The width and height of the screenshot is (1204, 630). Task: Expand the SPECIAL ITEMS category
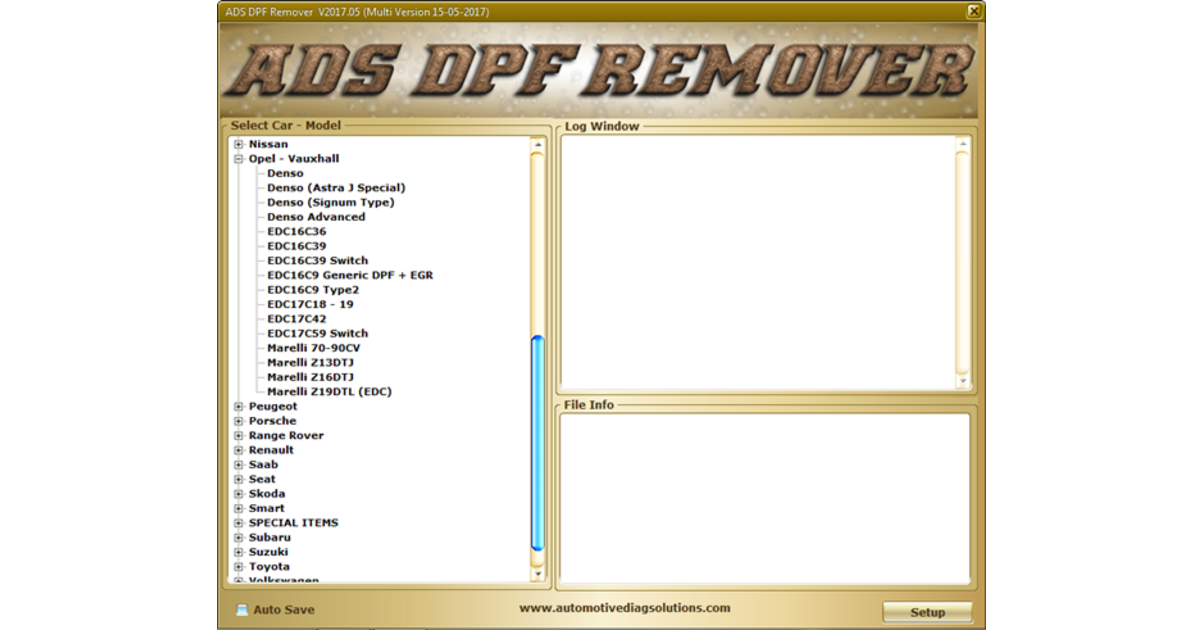237,522
